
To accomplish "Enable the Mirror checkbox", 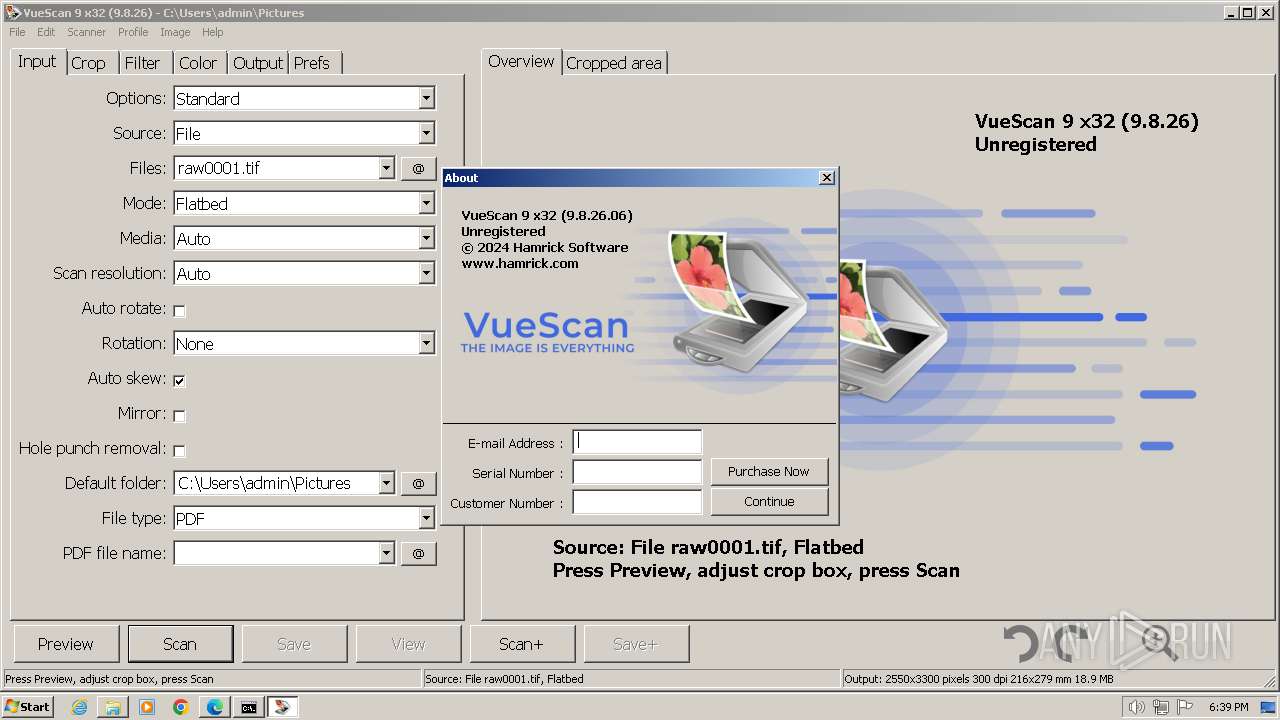I will 179,415.
